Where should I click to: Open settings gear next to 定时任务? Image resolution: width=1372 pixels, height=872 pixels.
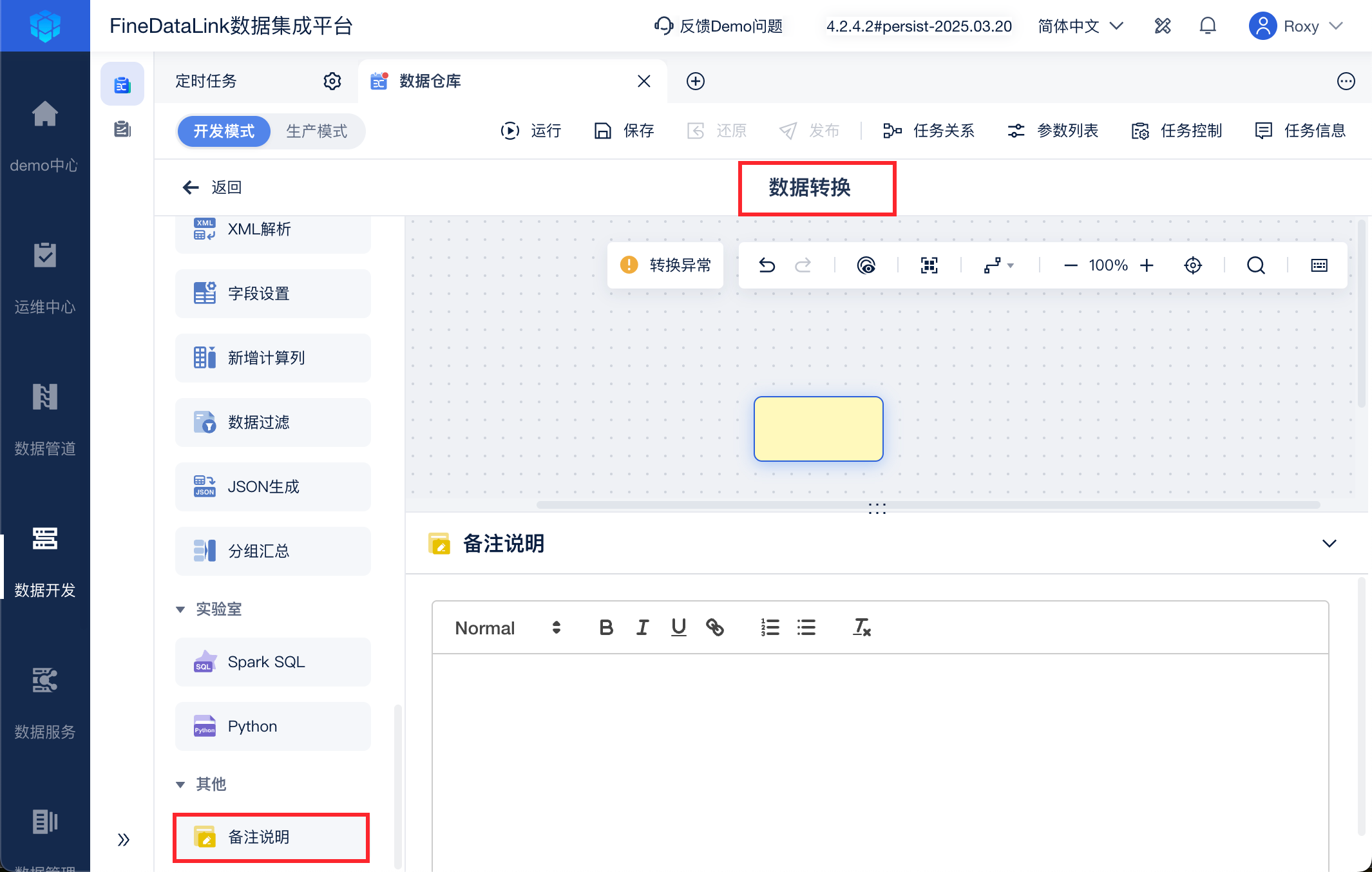coord(332,81)
